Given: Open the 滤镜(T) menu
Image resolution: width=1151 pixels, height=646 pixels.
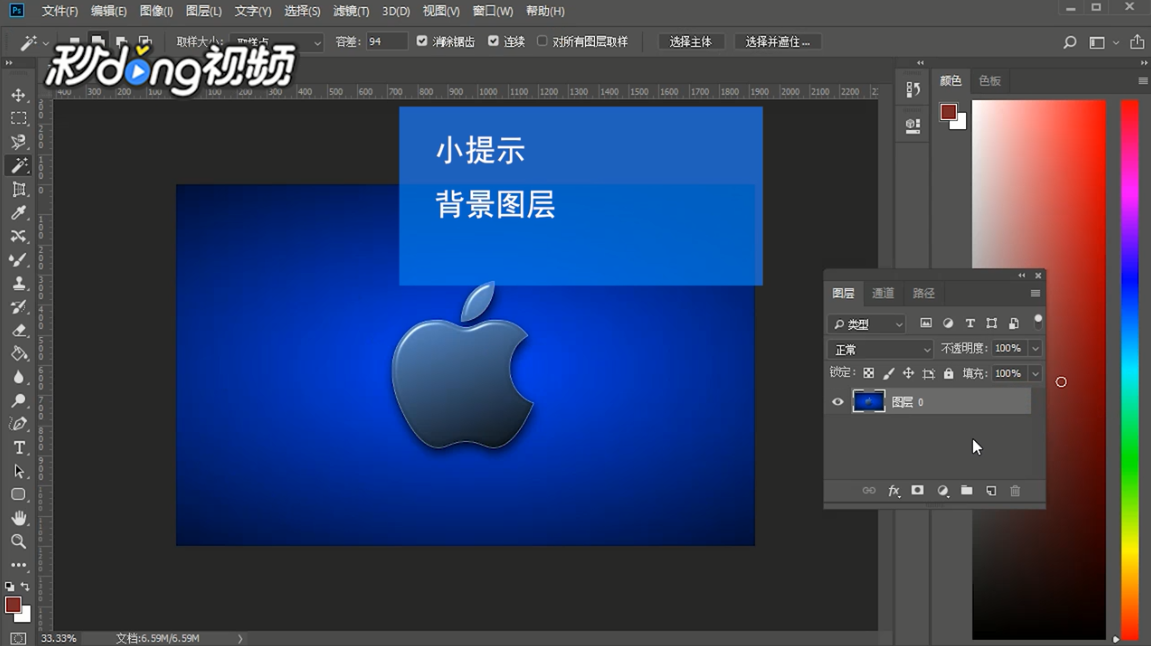Looking at the screenshot, I should 351,11.
